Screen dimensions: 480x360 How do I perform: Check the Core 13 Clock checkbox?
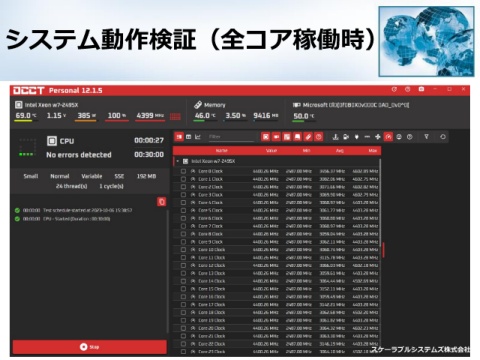coord(183,273)
